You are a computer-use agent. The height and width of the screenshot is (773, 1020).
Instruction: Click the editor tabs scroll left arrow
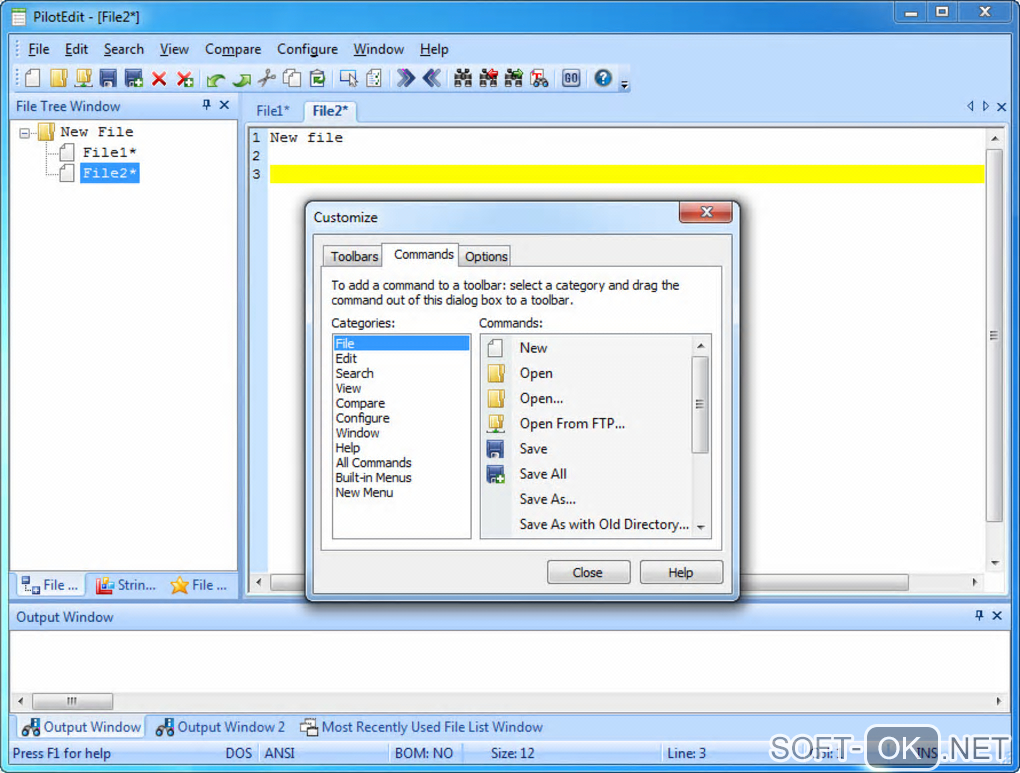pyautogui.click(x=971, y=106)
